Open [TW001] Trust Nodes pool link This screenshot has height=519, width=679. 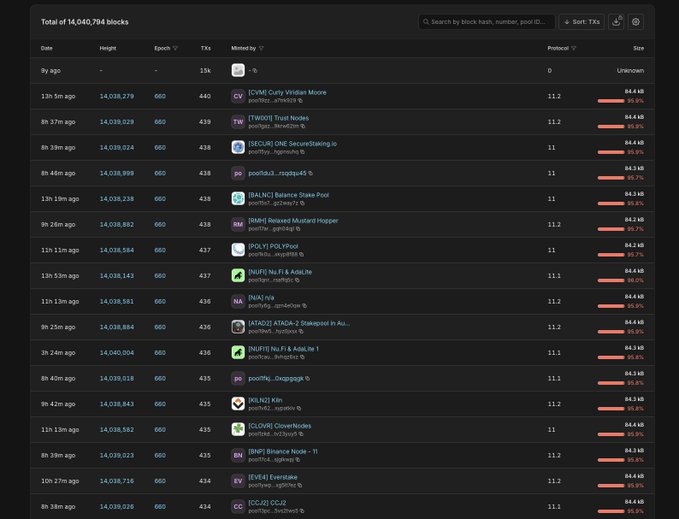(278, 118)
